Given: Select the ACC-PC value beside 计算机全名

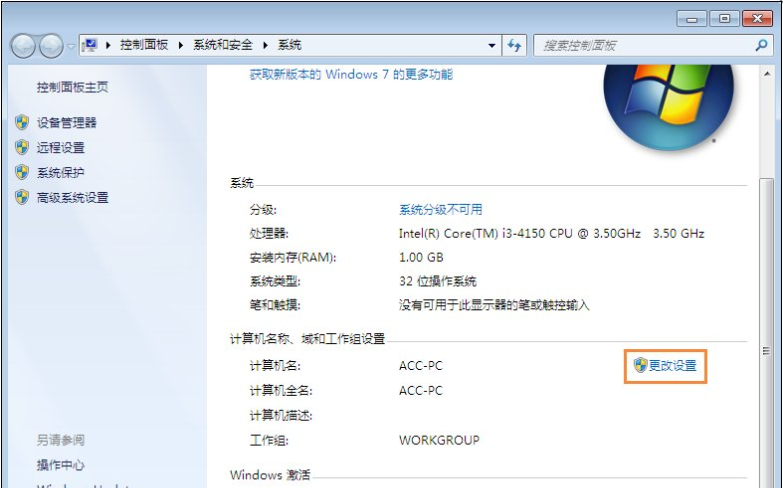Looking at the screenshot, I should [x=420, y=391].
